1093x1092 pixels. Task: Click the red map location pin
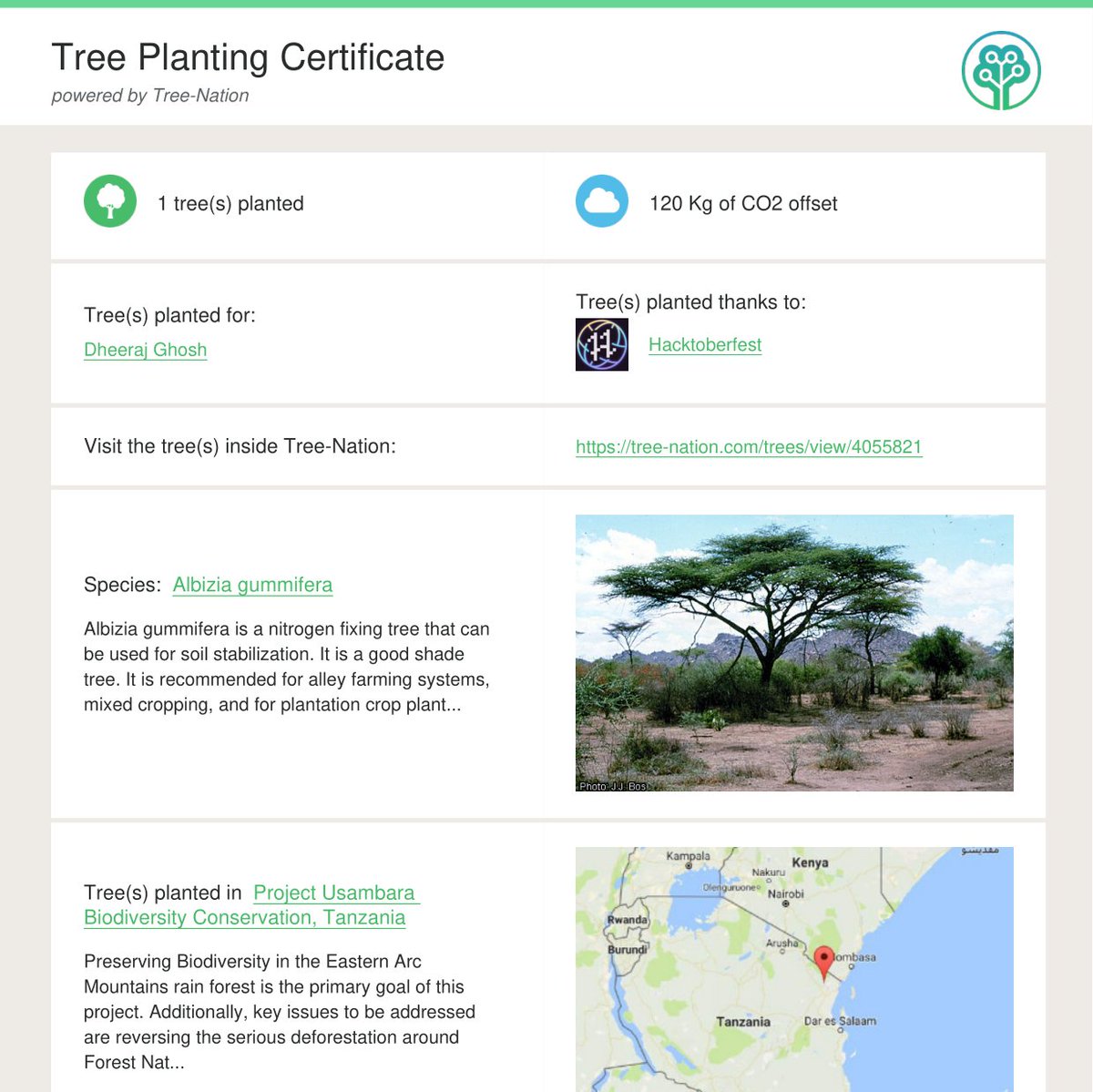point(823,963)
